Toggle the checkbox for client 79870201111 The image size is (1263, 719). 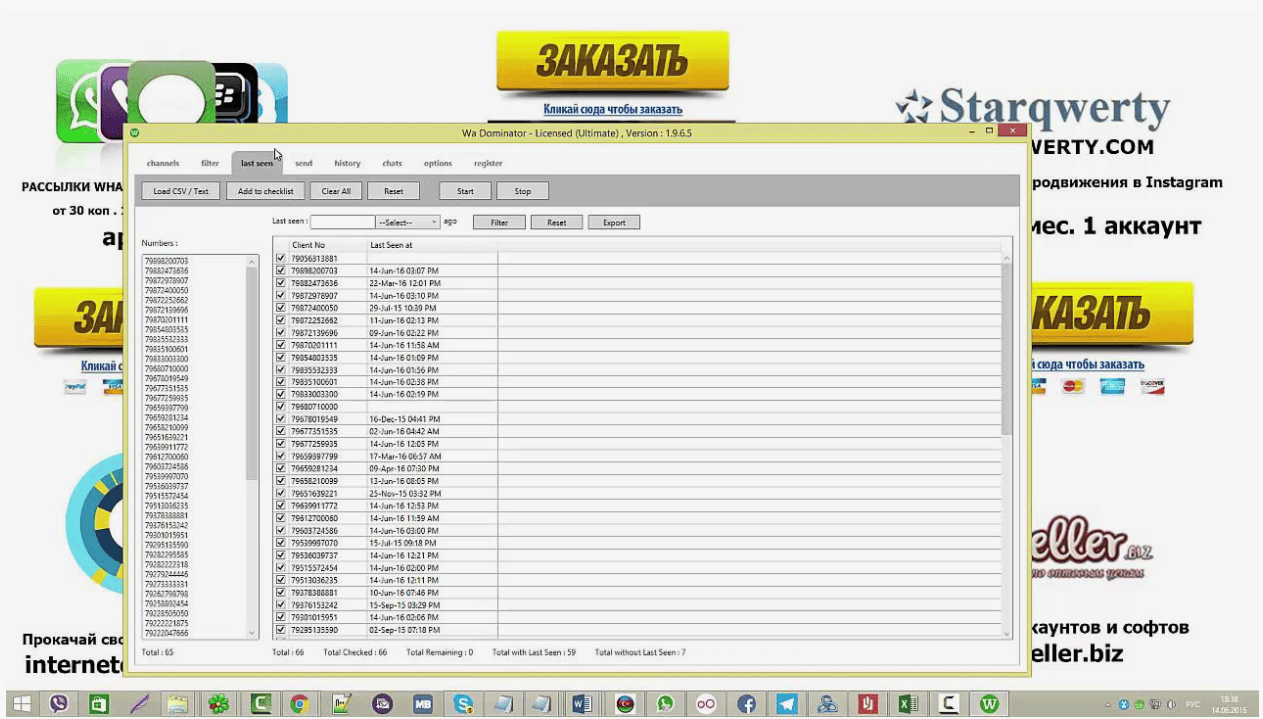point(281,345)
